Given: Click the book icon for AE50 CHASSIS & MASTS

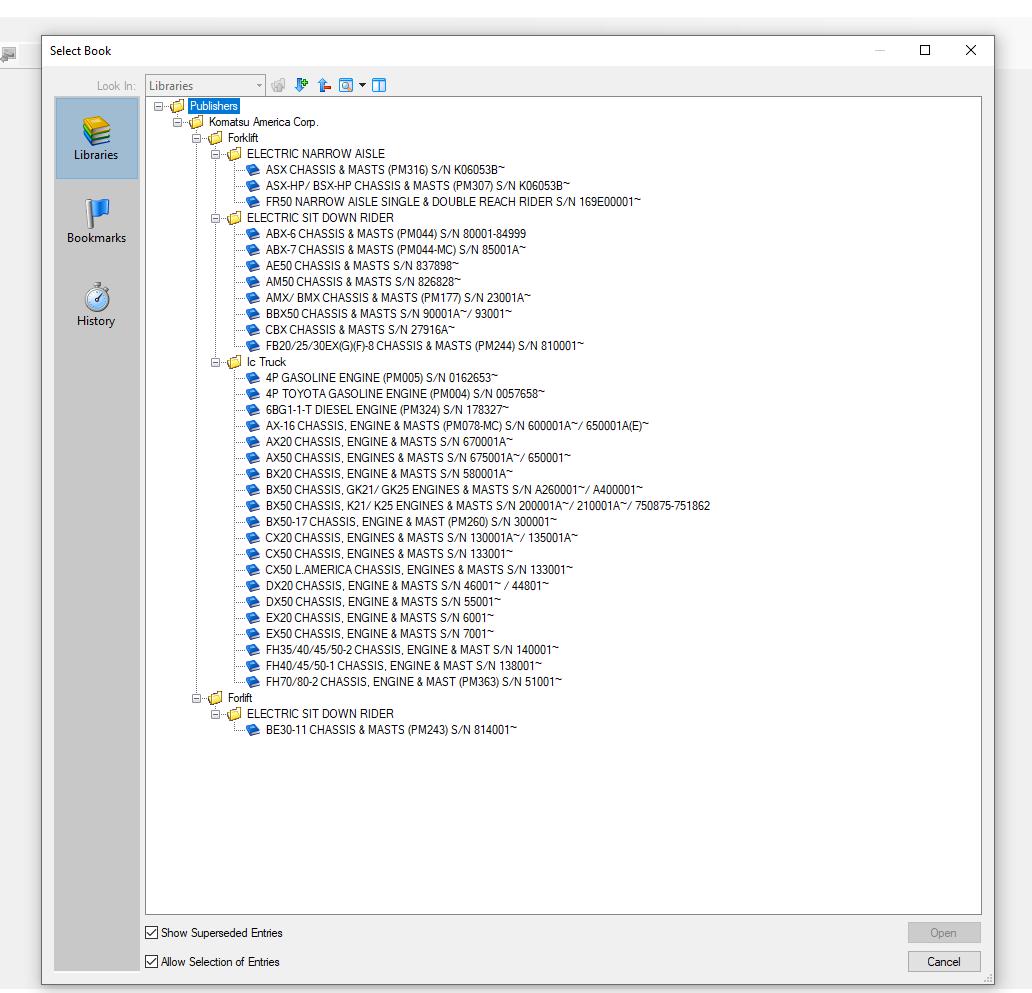Looking at the screenshot, I should click(253, 266).
